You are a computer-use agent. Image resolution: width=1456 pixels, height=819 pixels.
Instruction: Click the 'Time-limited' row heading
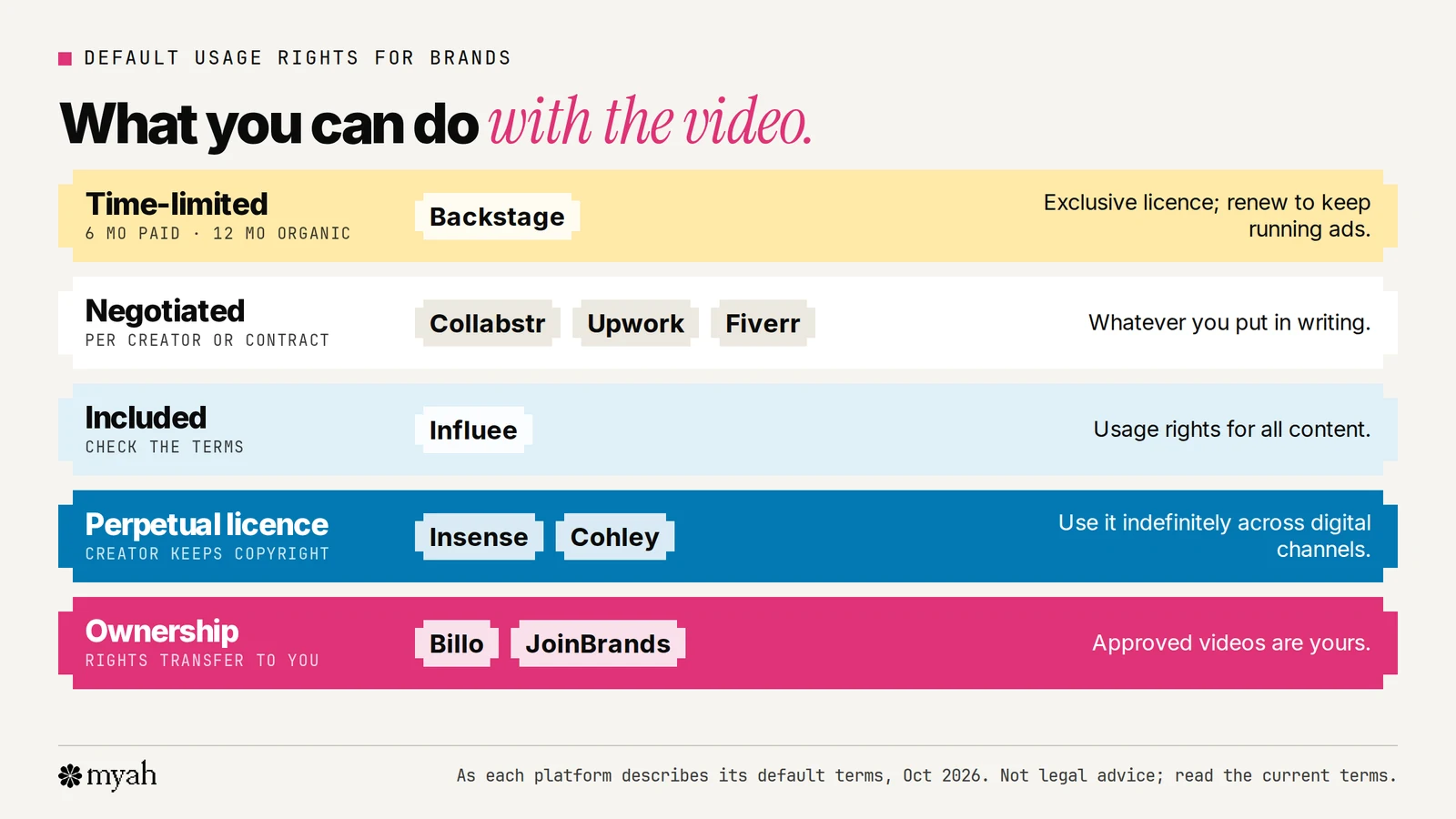(x=177, y=204)
